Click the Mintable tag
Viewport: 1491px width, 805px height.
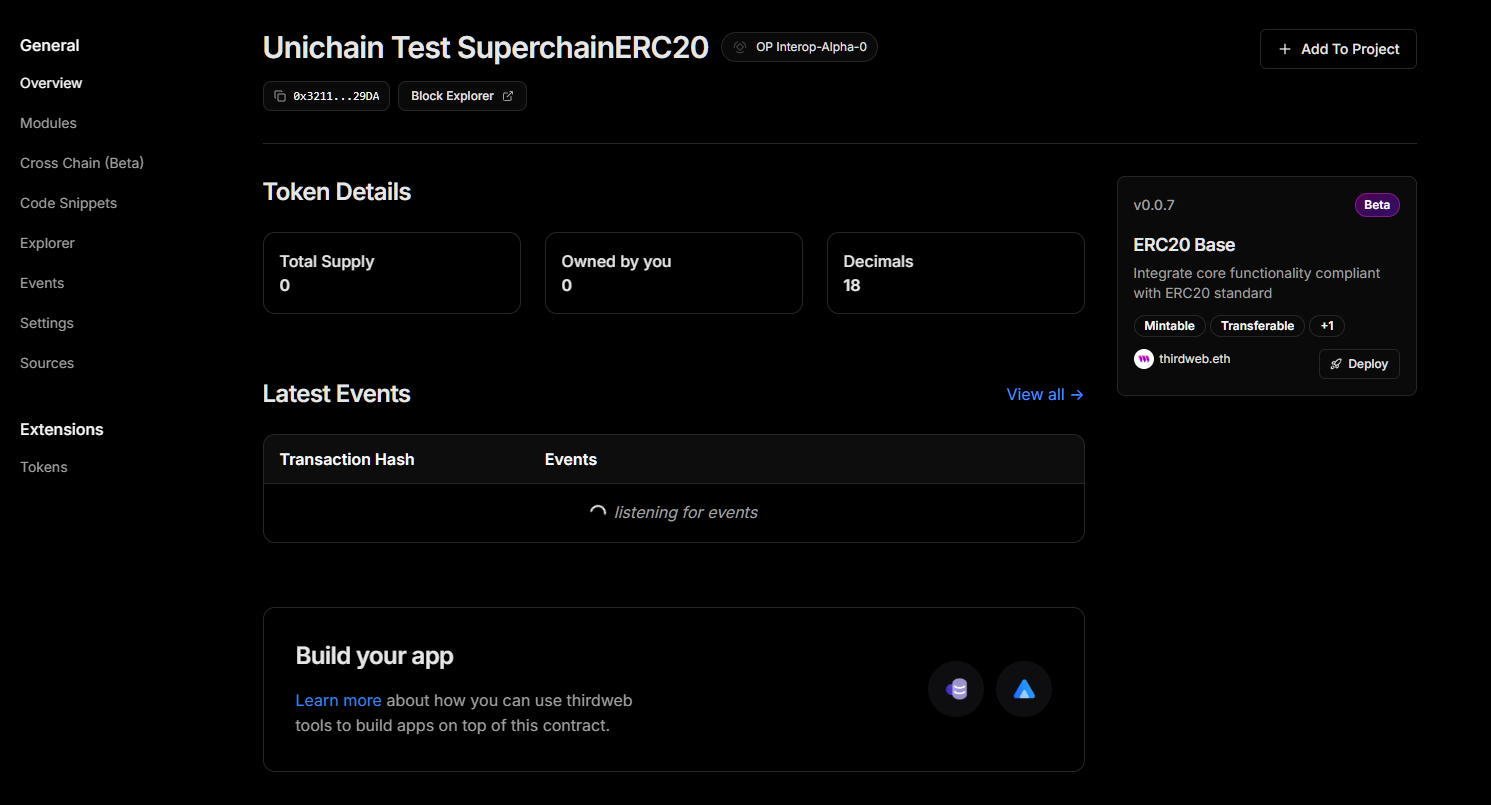pos(1169,326)
